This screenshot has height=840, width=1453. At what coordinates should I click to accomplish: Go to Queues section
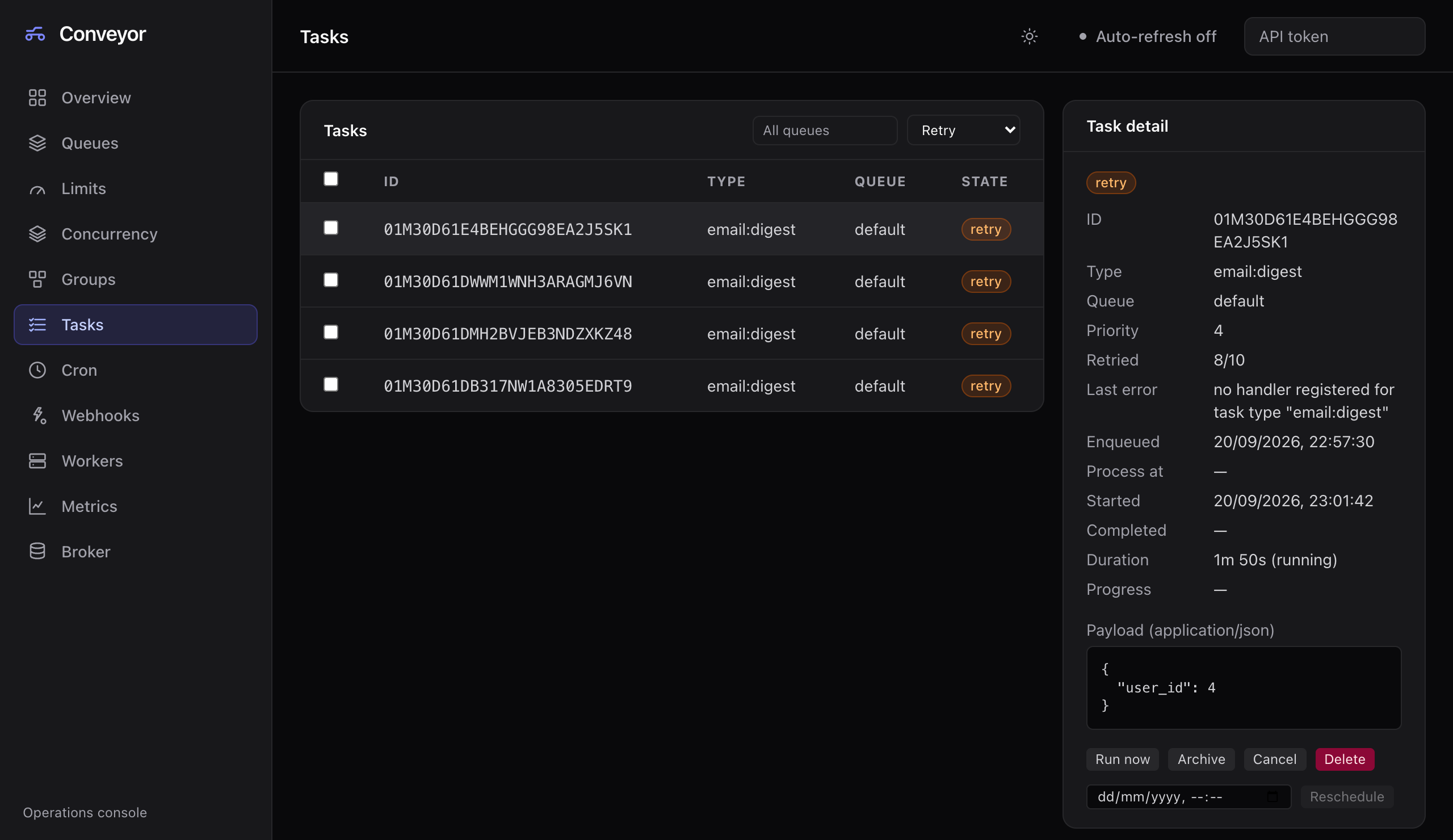136,143
